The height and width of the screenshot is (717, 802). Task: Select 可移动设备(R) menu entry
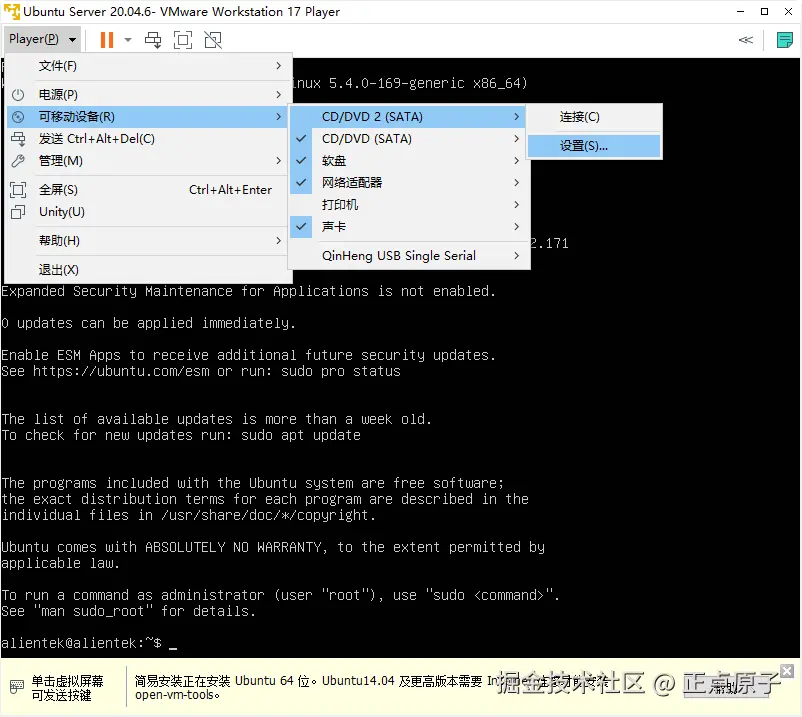148,117
